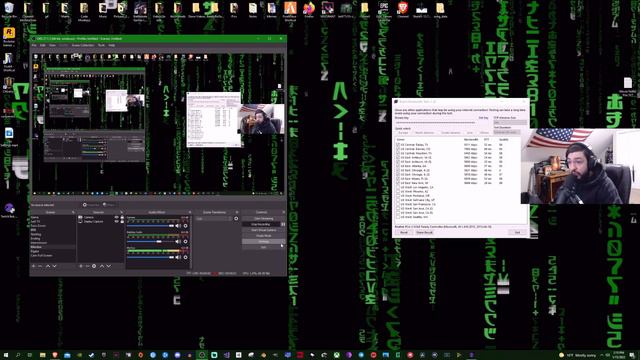Remove selected scene with minus icon
This screenshot has height=360, width=640.
(40, 266)
